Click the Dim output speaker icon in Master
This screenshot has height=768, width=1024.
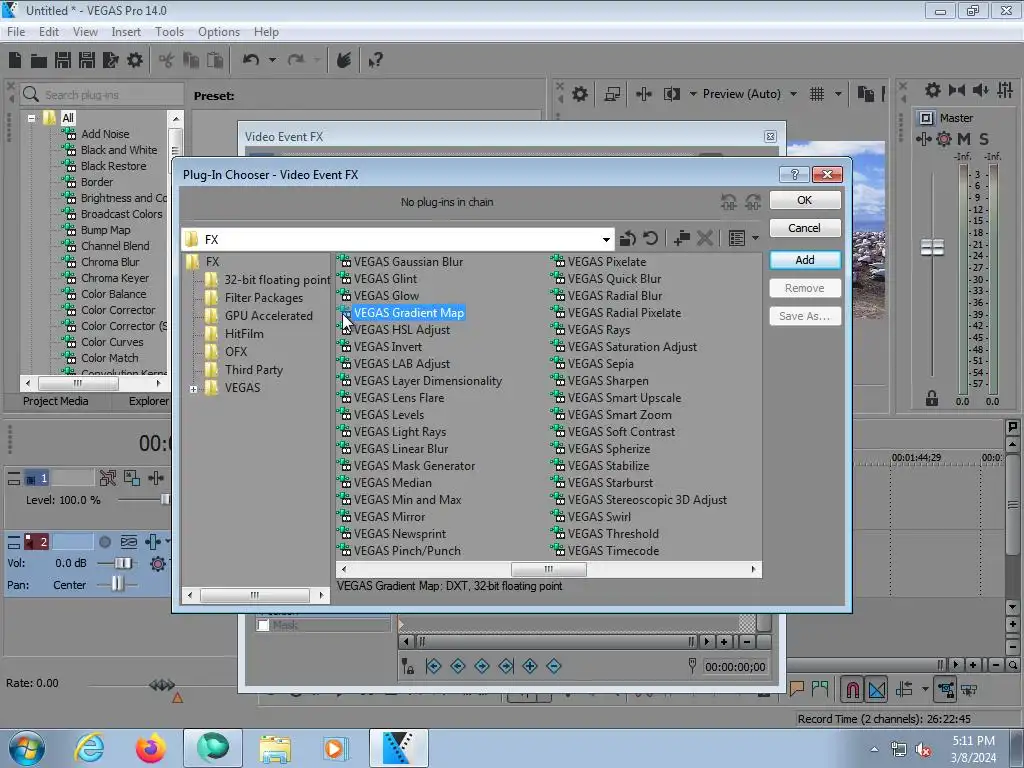[x=980, y=89]
